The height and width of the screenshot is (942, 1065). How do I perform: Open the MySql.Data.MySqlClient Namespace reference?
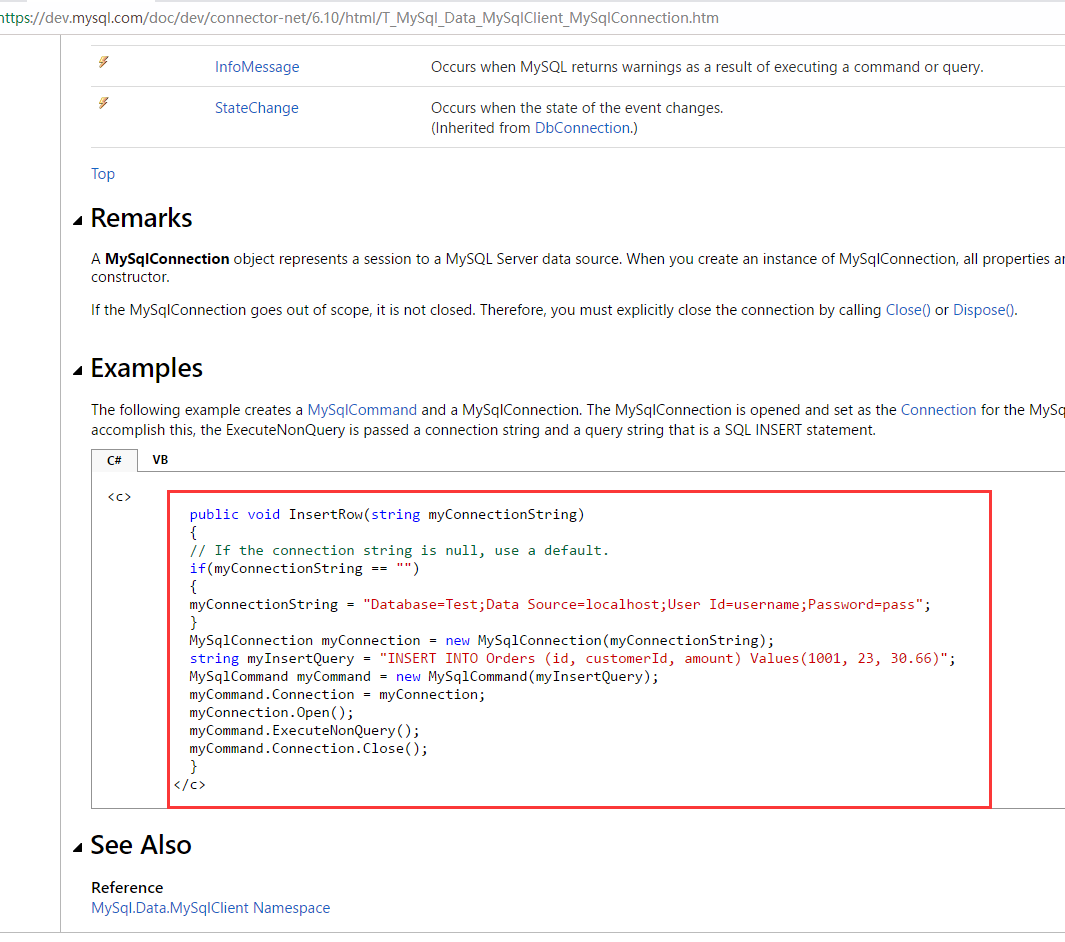click(210, 907)
